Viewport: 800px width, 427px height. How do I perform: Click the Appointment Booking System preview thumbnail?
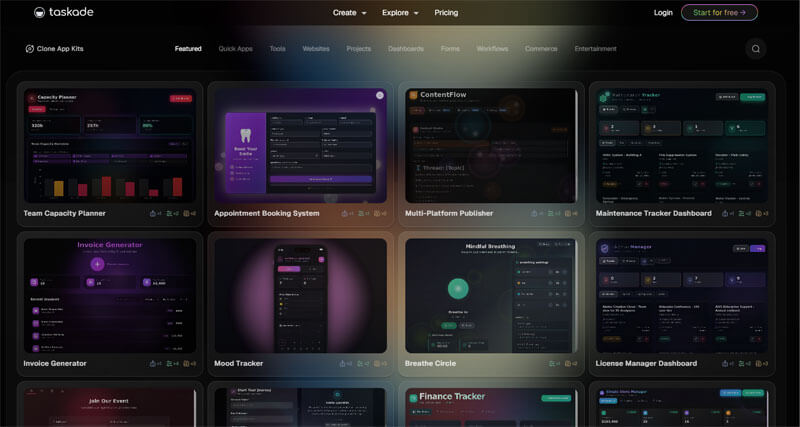click(x=301, y=145)
